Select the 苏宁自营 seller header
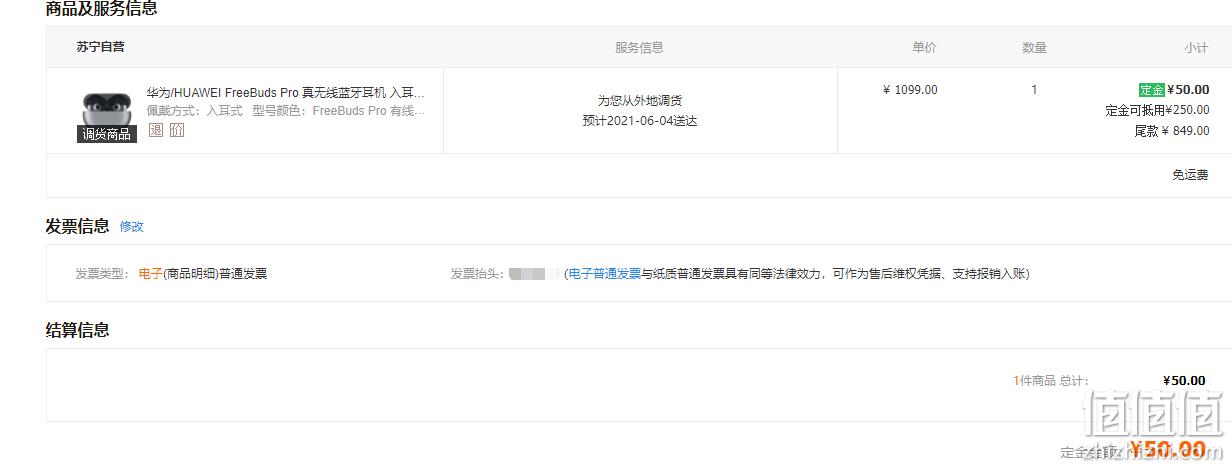This screenshot has width=1232, height=469. 101,47
